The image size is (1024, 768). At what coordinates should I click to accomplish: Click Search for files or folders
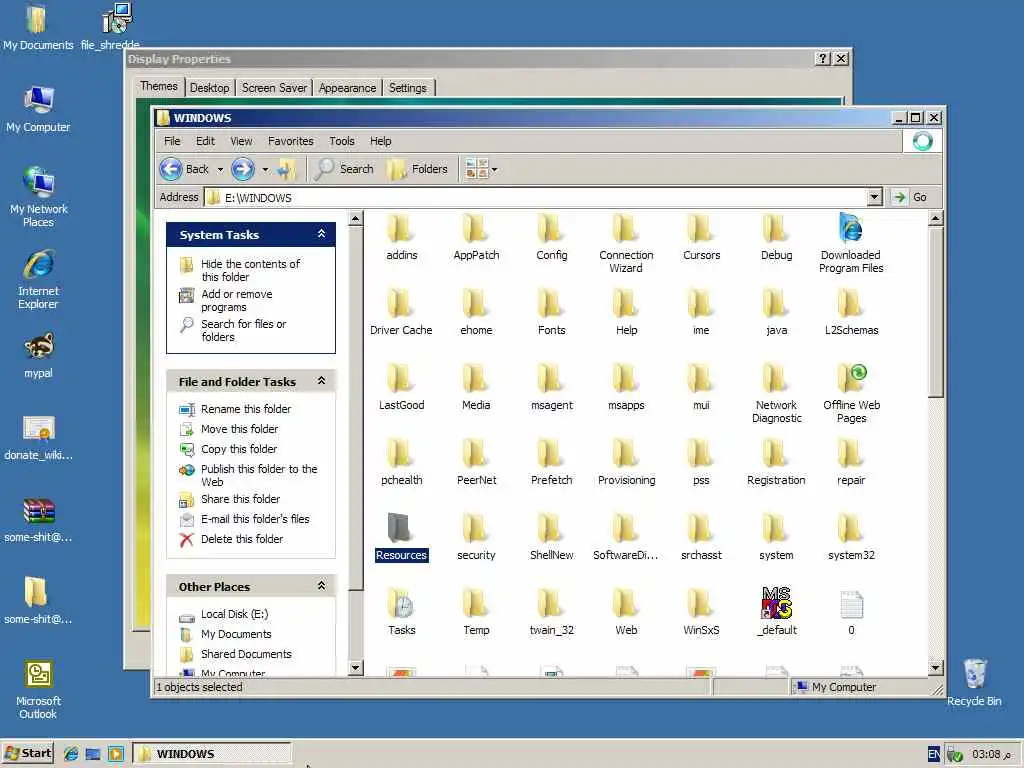tap(243, 330)
